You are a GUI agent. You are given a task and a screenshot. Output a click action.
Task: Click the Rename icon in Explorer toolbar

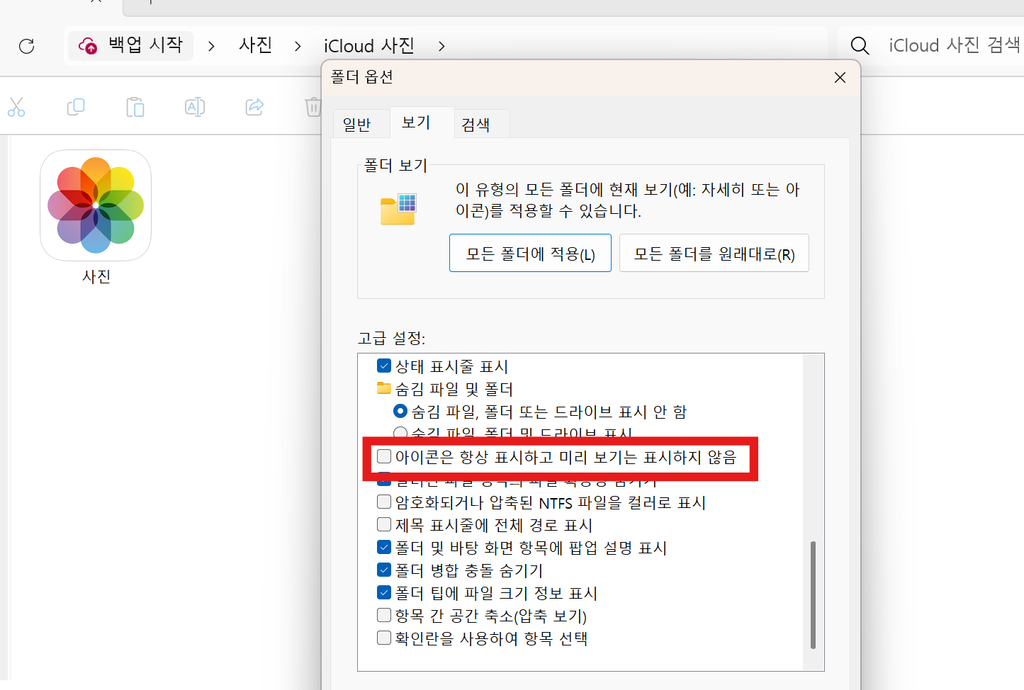[195, 107]
